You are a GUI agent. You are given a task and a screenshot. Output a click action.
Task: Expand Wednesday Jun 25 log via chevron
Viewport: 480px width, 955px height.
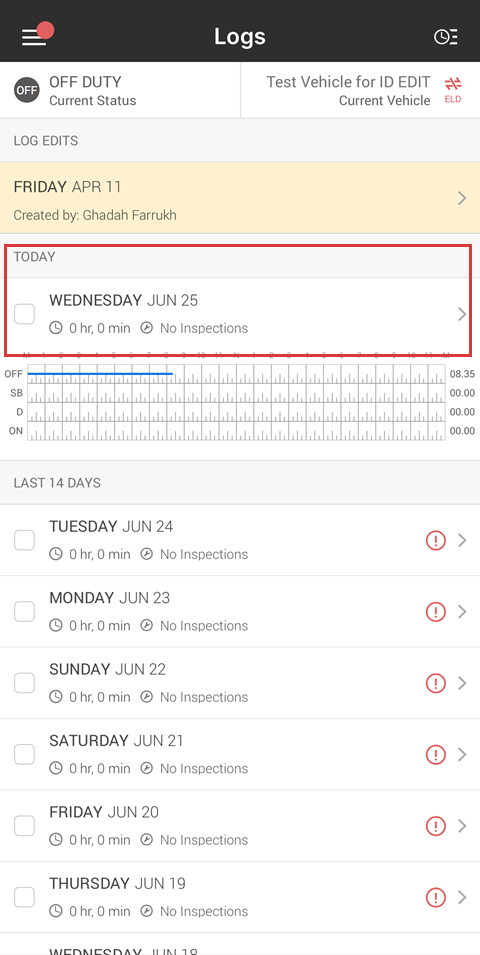462,314
